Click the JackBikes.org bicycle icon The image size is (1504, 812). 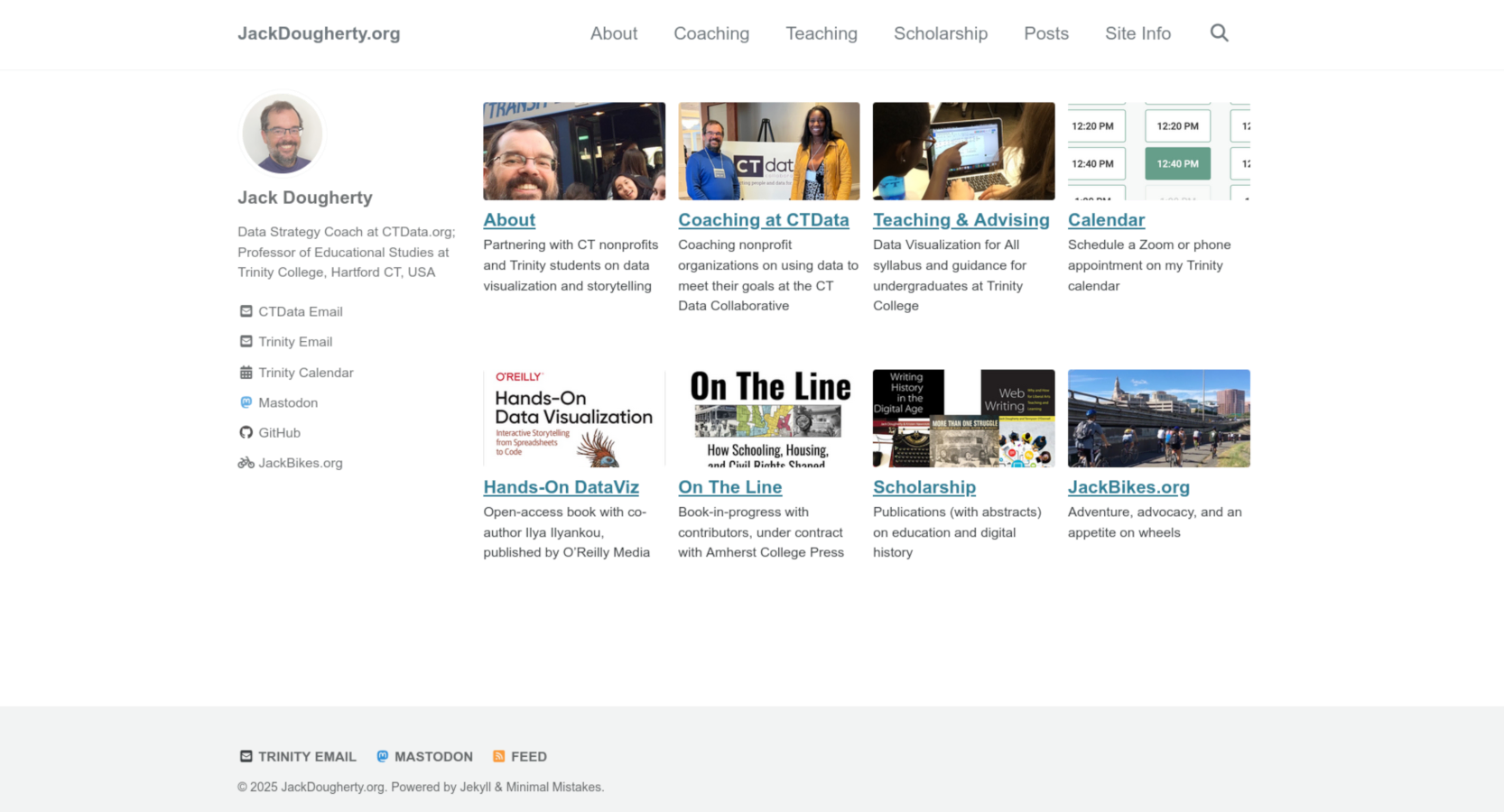coord(246,463)
